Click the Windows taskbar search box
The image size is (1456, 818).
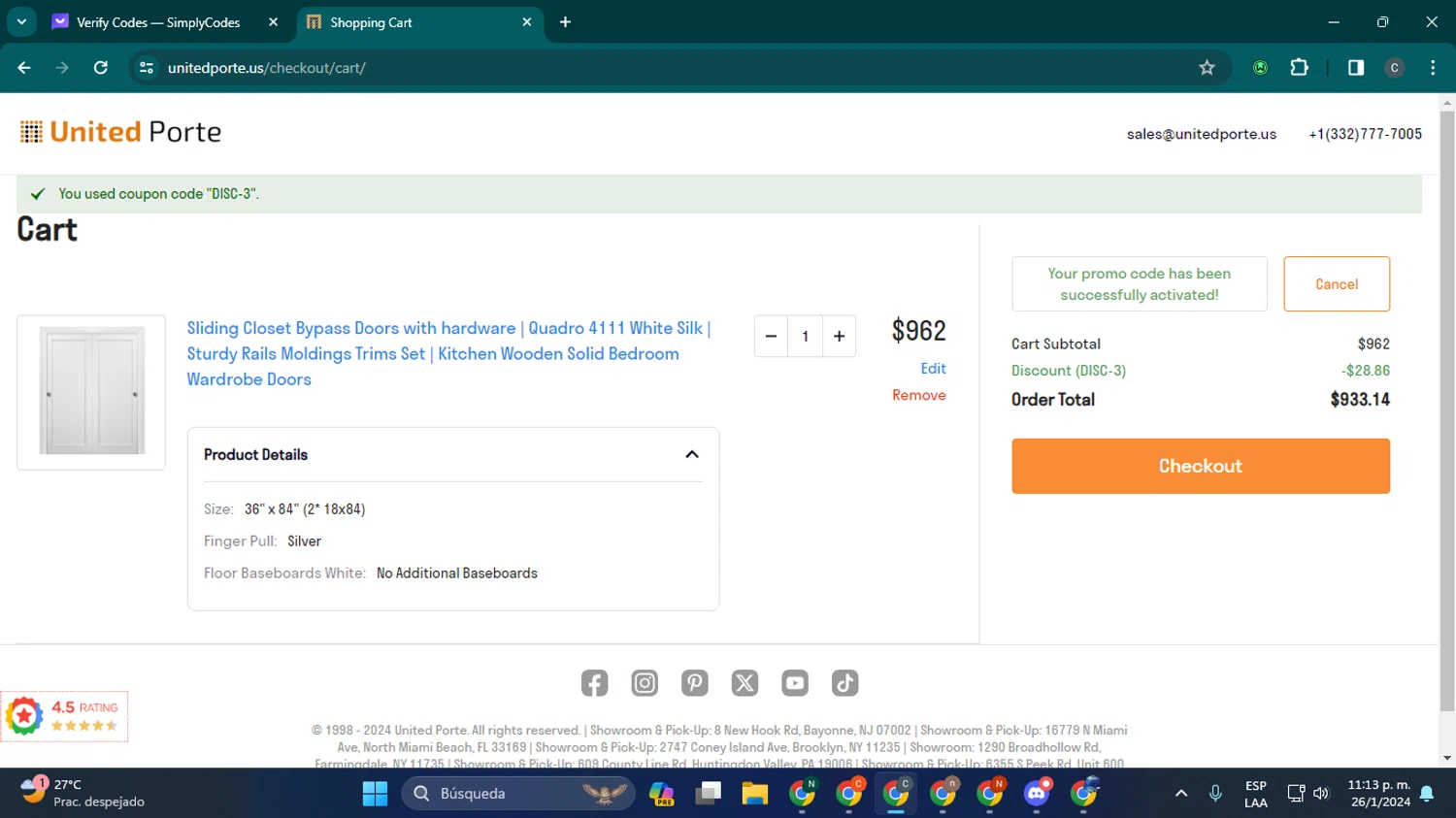point(518,794)
